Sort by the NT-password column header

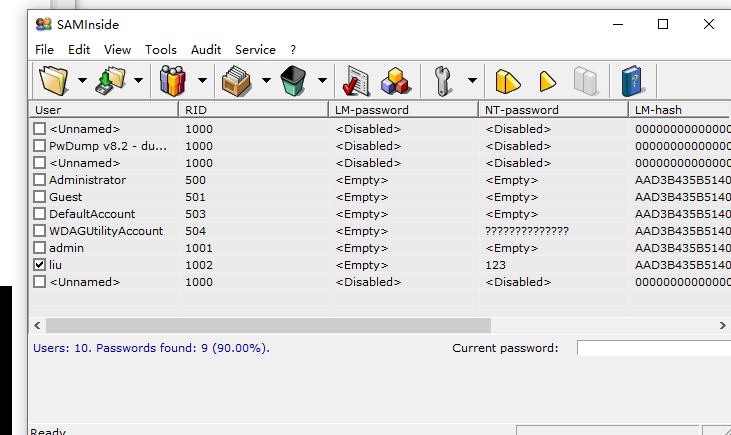coord(553,110)
